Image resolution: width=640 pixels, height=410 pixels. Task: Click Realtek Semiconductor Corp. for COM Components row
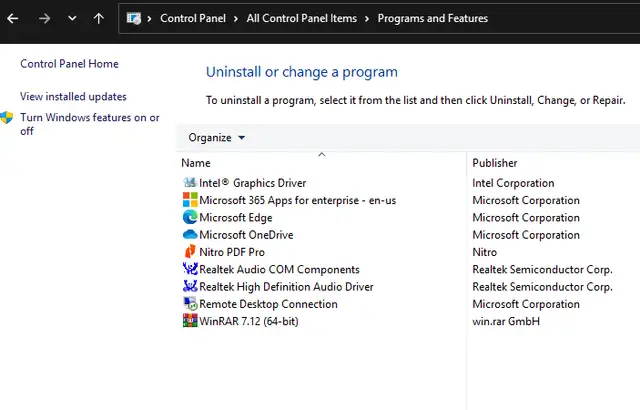[542, 269]
